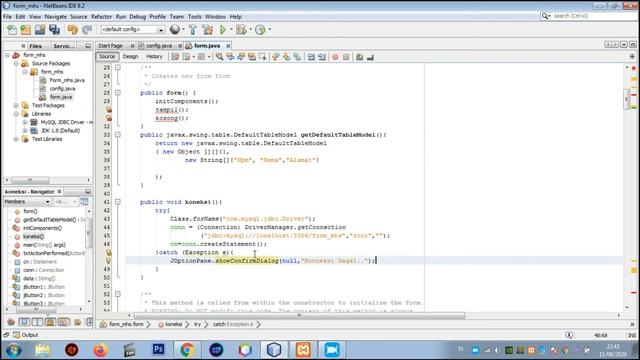Image resolution: width=640 pixels, height=360 pixels.
Task: Click the red Start Macro Recording icon
Action: (335, 57)
